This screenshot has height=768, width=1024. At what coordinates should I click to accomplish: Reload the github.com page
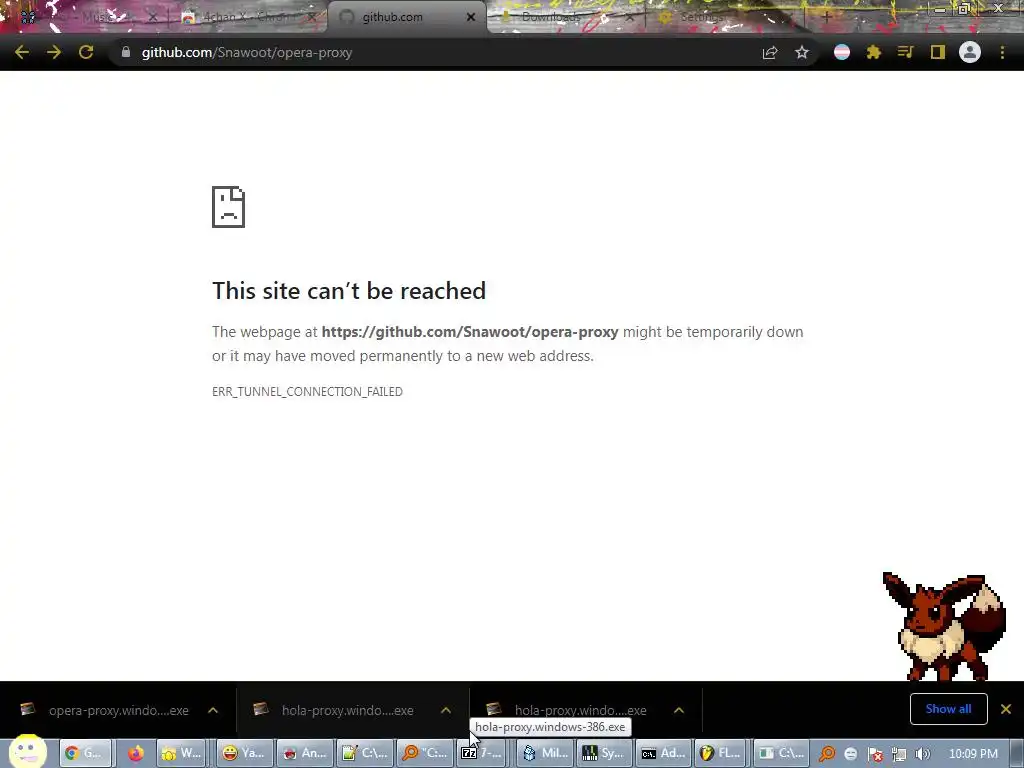pyautogui.click(x=86, y=52)
